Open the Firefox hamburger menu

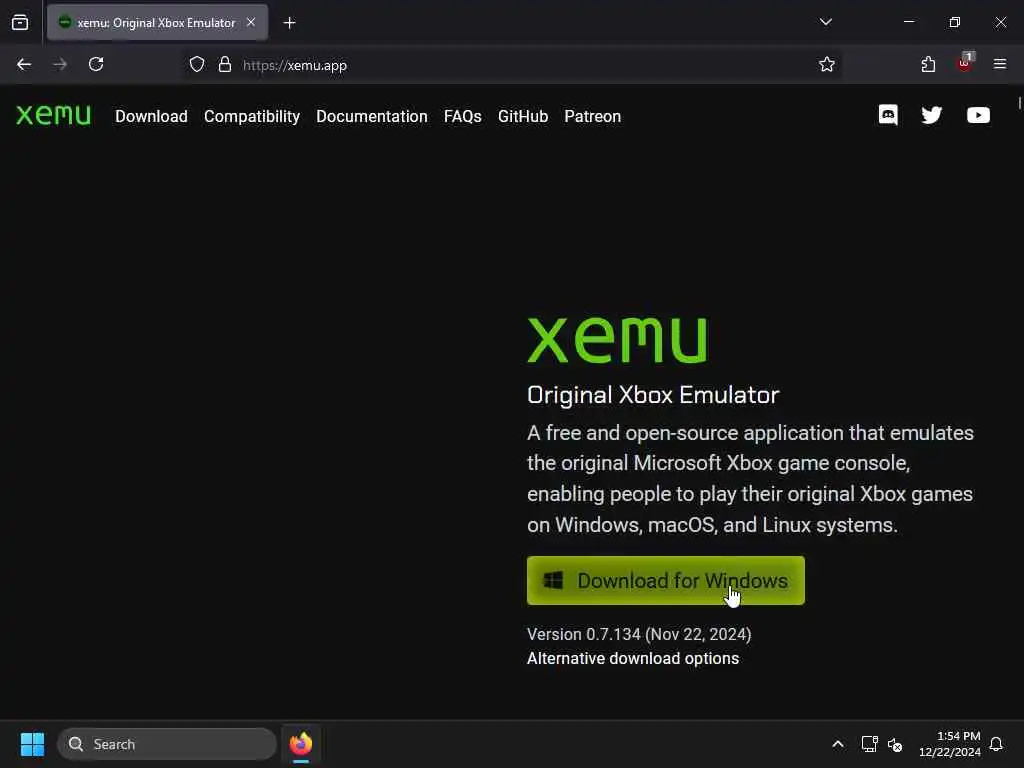tap(1000, 65)
